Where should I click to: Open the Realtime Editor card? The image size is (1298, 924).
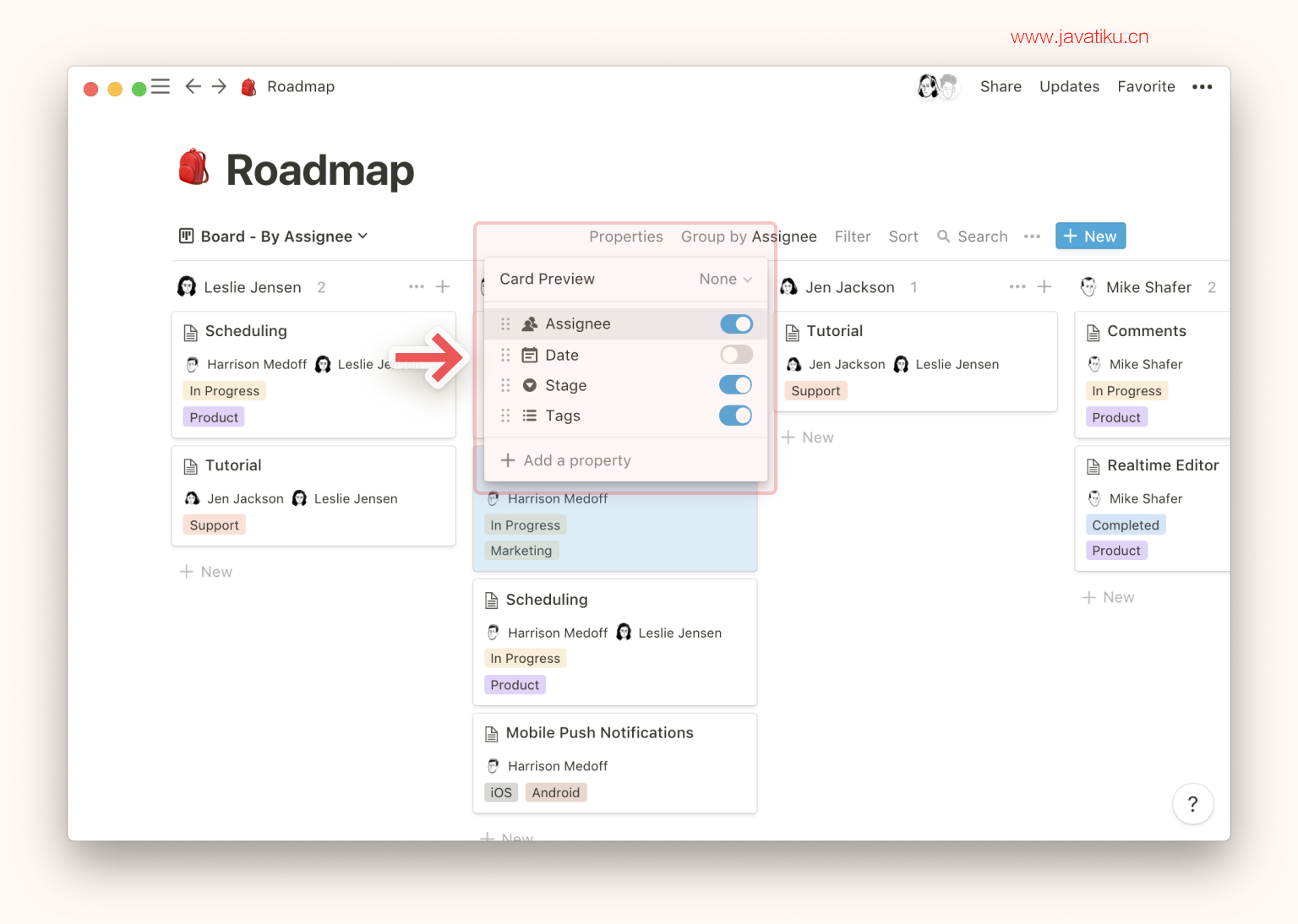pos(1152,508)
